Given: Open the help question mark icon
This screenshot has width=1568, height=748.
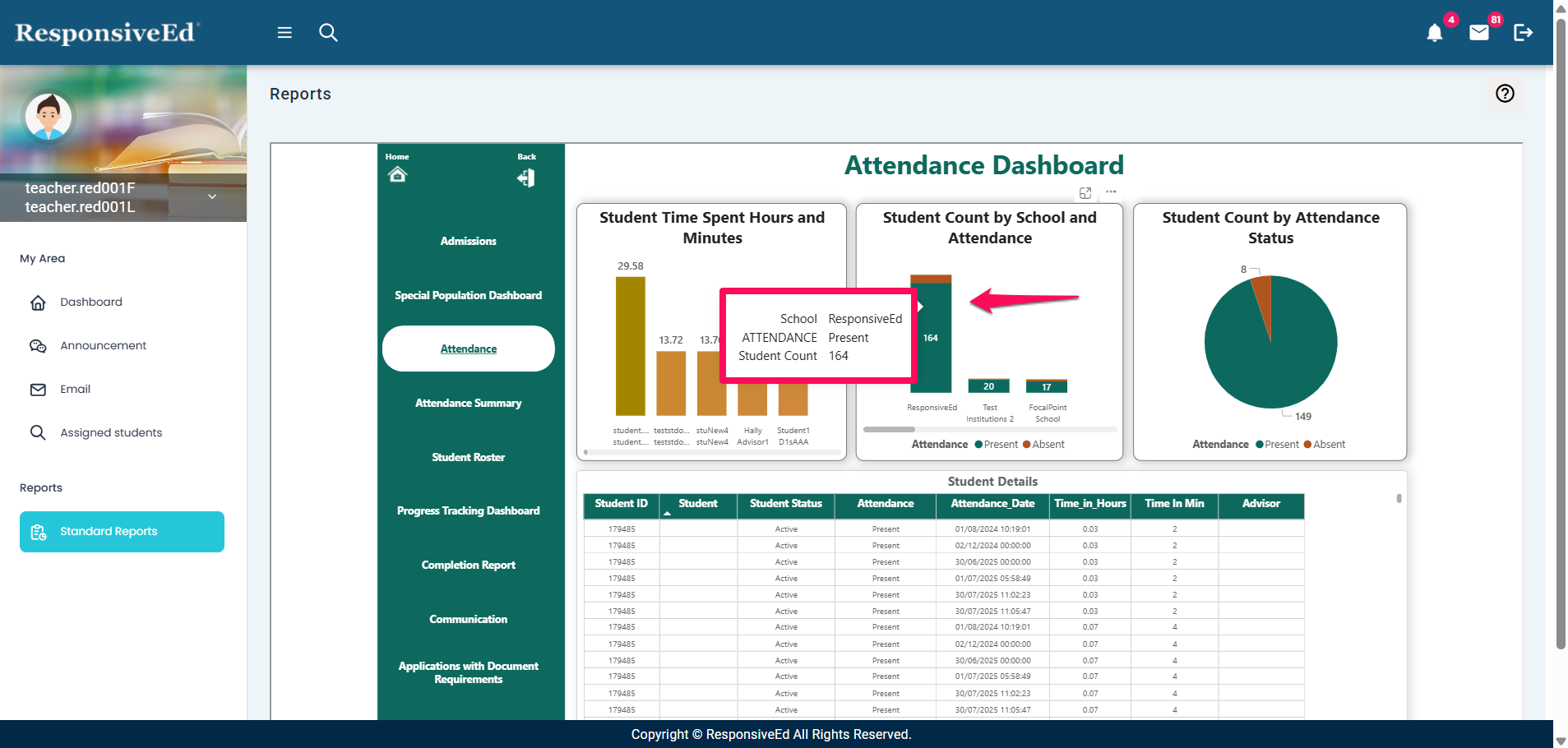Looking at the screenshot, I should [1505, 94].
